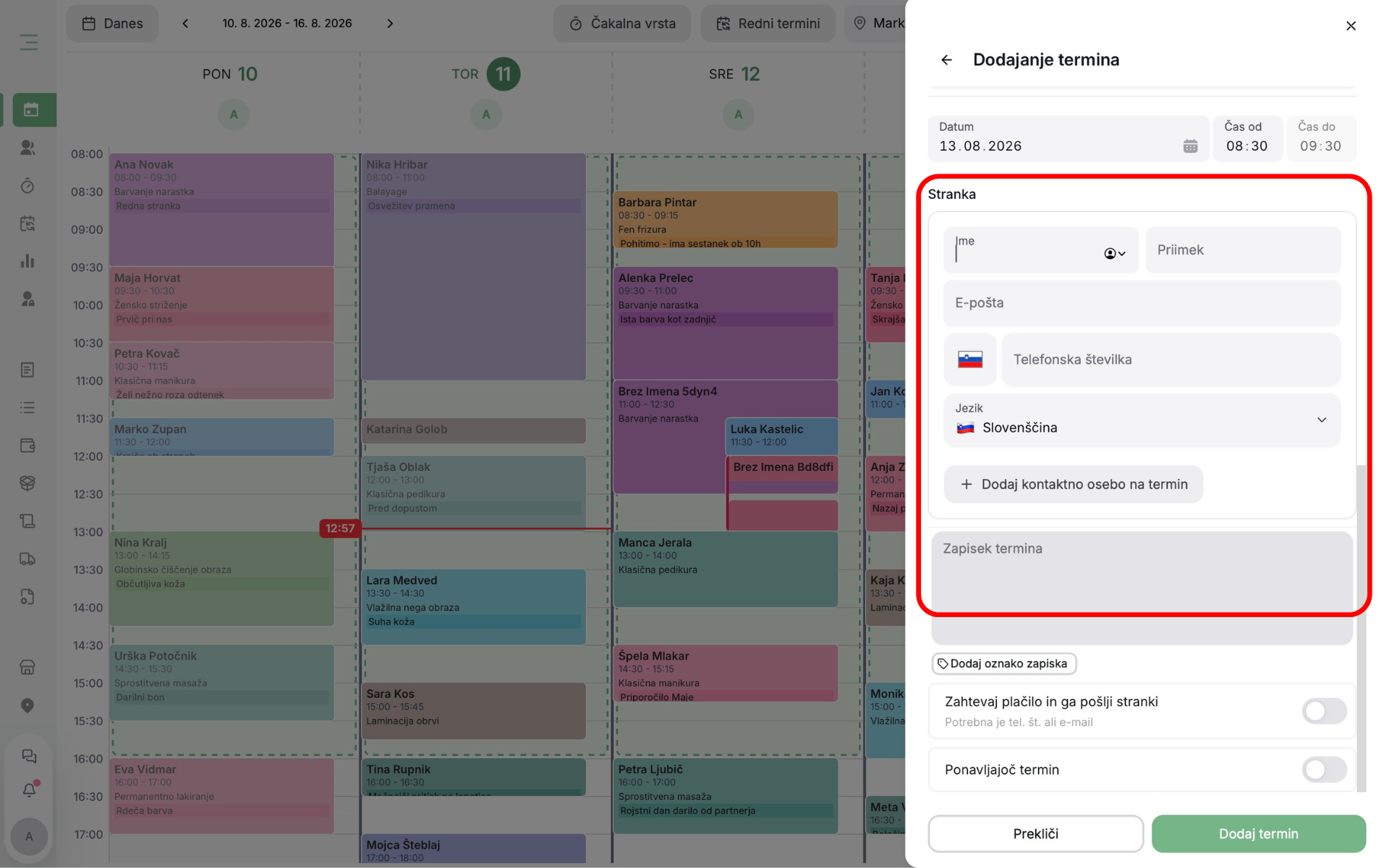This screenshot has height=868, width=1389.
Task: Open Tjaša Oblak appointment
Action: tap(473, 493)
